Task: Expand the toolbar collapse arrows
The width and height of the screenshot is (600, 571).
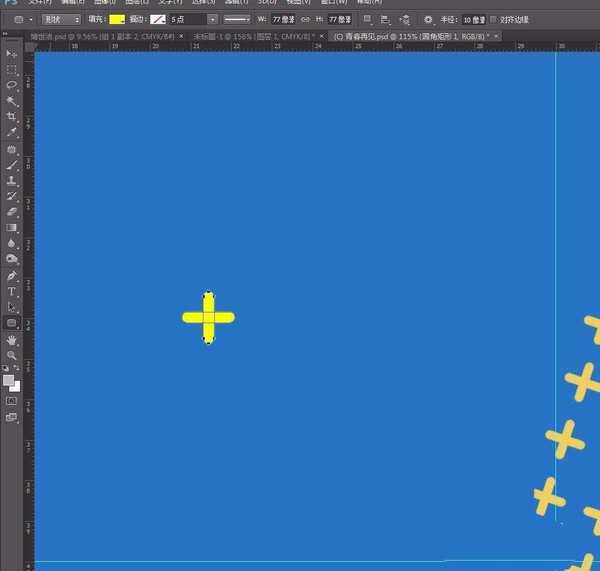Action: [5, 34]
